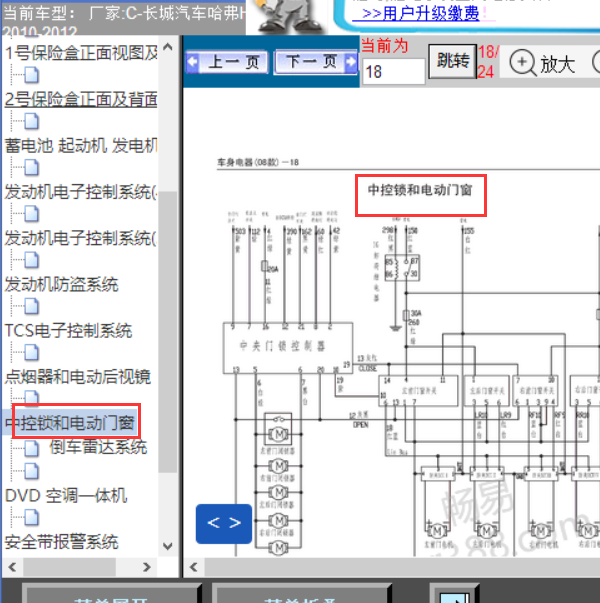This screenshot has width=600, height=603.
Task: Click page icon under TCS电子控制系统
Action: click(x=32, y=353)
